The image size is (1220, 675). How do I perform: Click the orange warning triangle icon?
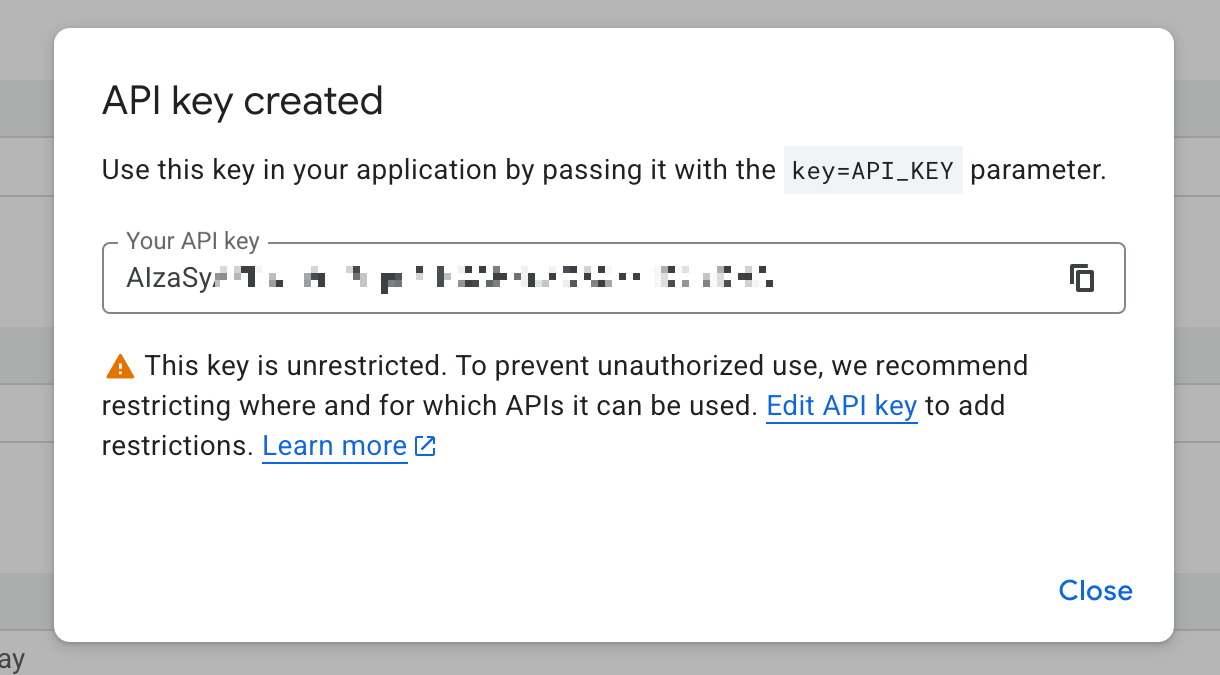[x=119, y=367]
